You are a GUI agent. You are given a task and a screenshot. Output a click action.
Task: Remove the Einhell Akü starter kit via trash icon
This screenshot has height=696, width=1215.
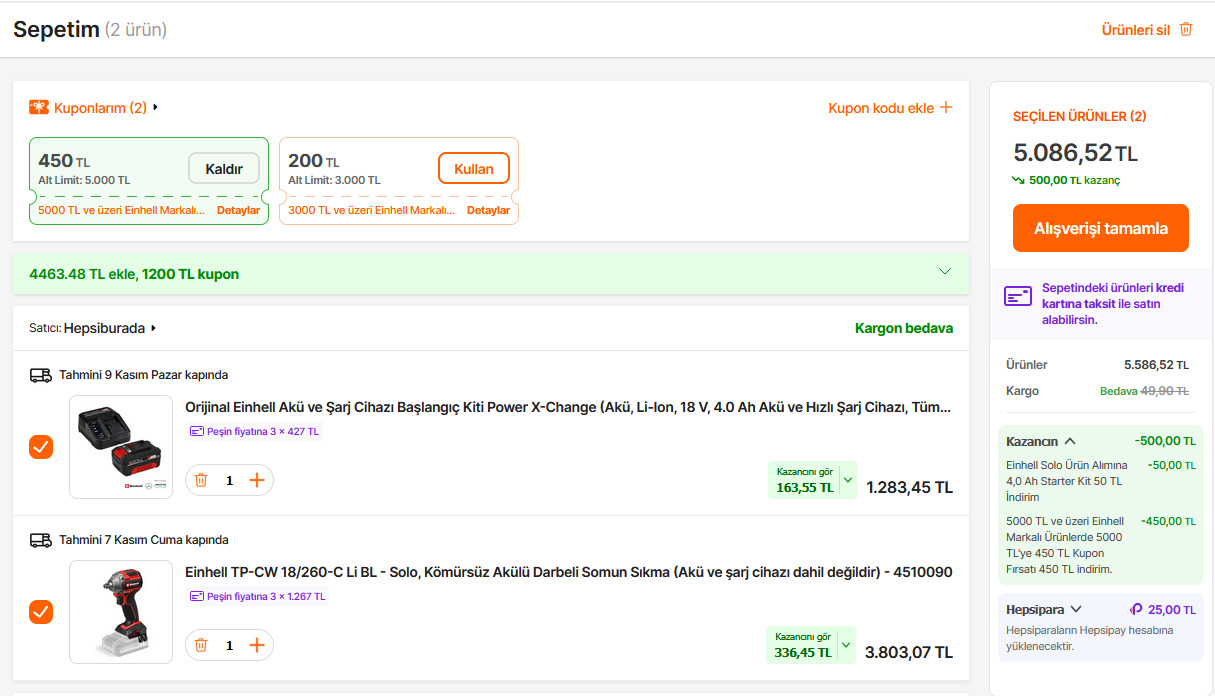201,480
